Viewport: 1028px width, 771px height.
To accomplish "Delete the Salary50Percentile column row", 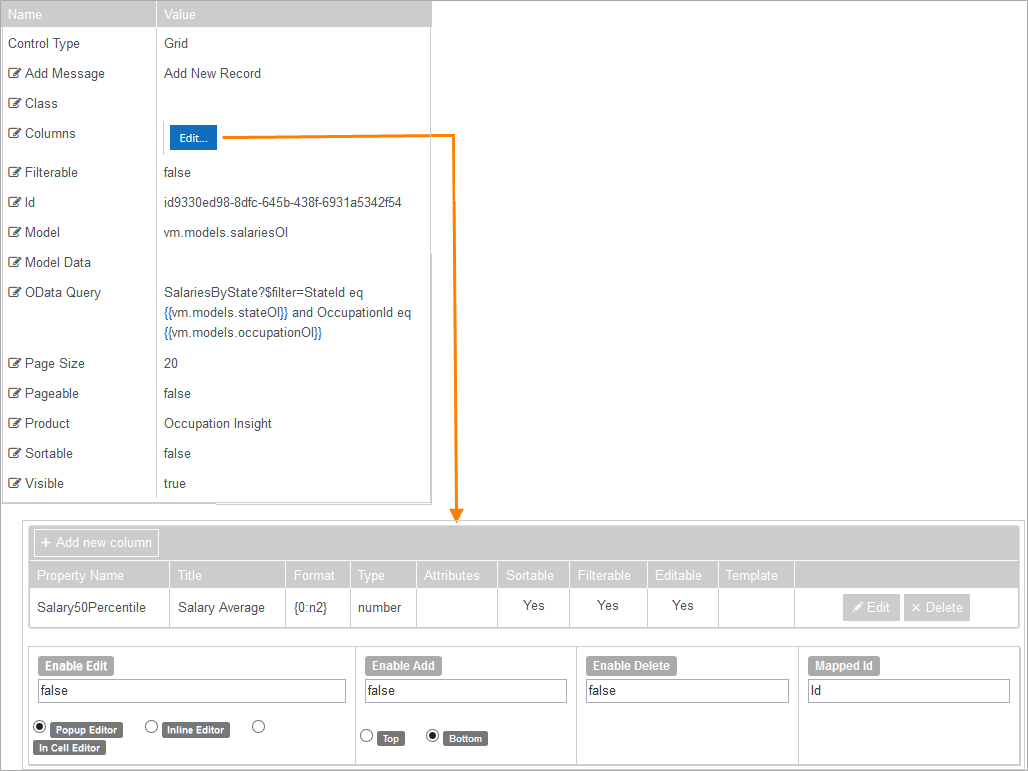I will pyautogui.click(x=936, y=607).
